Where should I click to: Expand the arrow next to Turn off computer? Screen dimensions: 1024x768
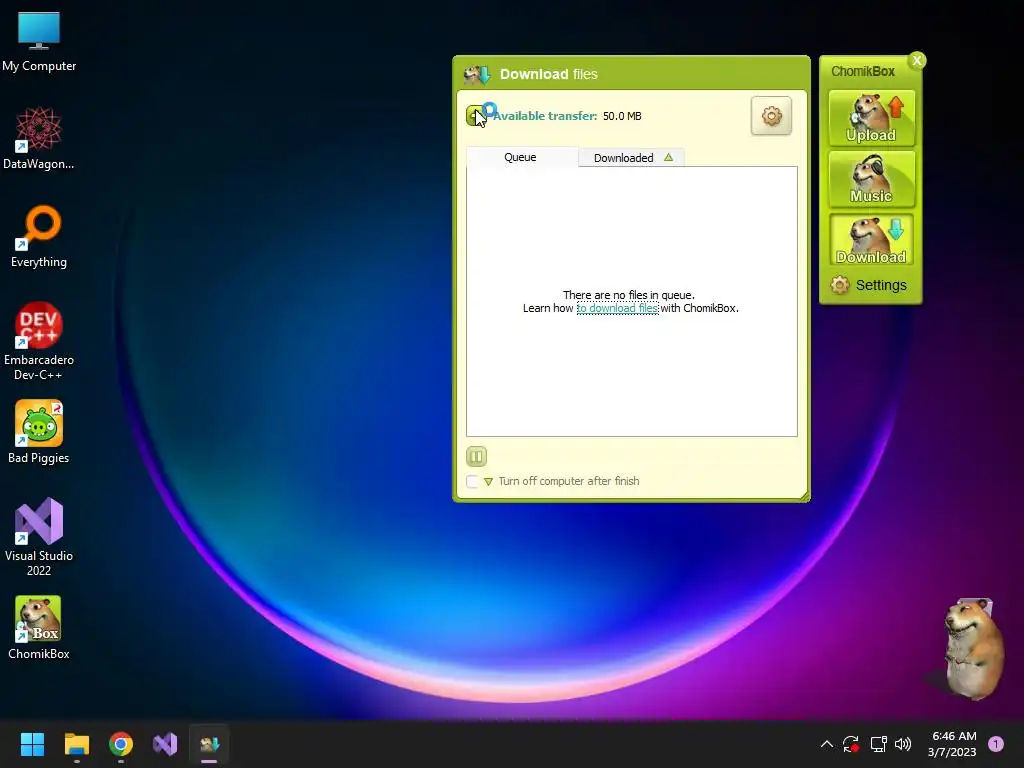pyautogui.click(x=488, y=482)
